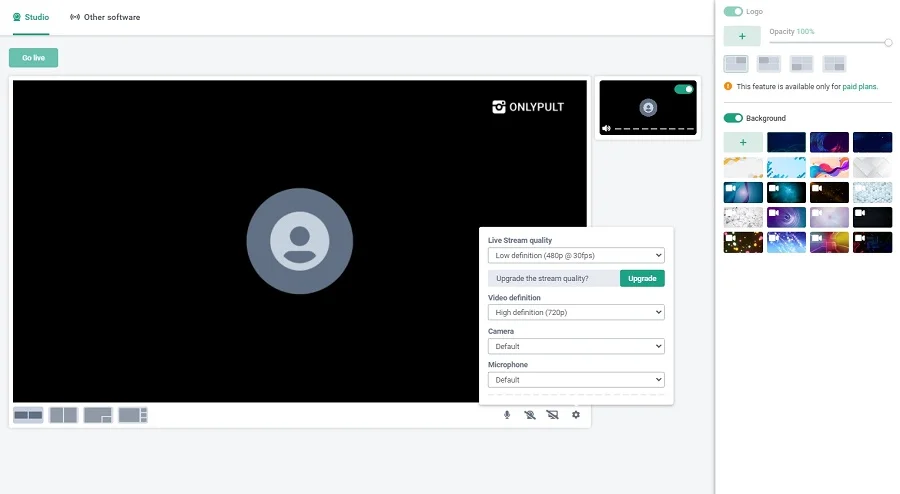
Task: Click the add background plus button
Action: click(x=742, y=142)
